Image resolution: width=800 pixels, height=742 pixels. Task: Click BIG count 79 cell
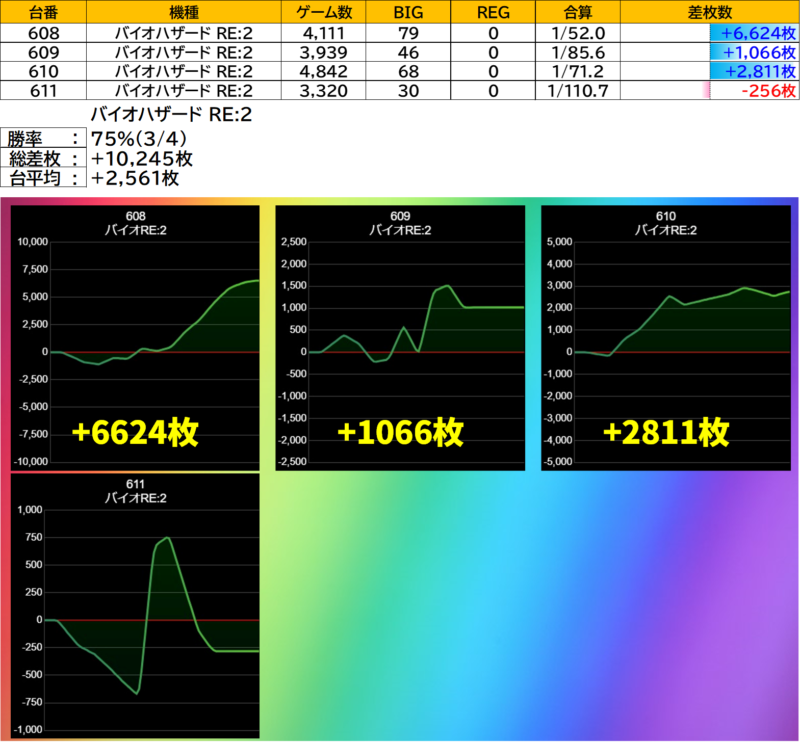tap(408, 33)
